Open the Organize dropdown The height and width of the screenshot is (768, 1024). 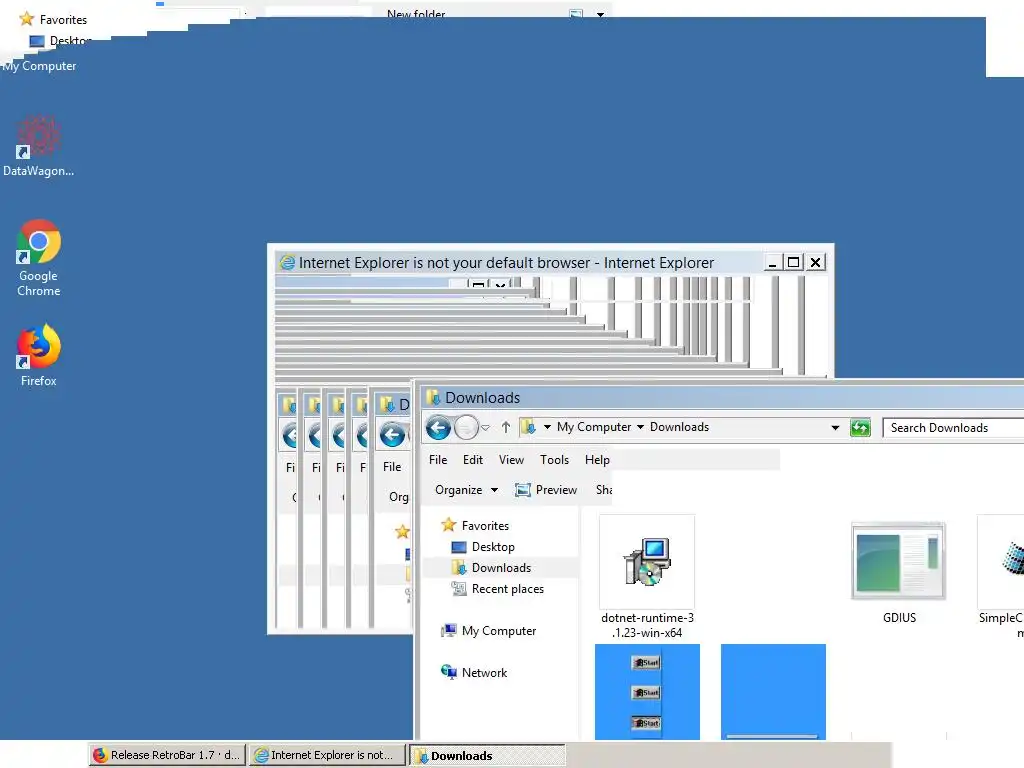click(466, 490)
